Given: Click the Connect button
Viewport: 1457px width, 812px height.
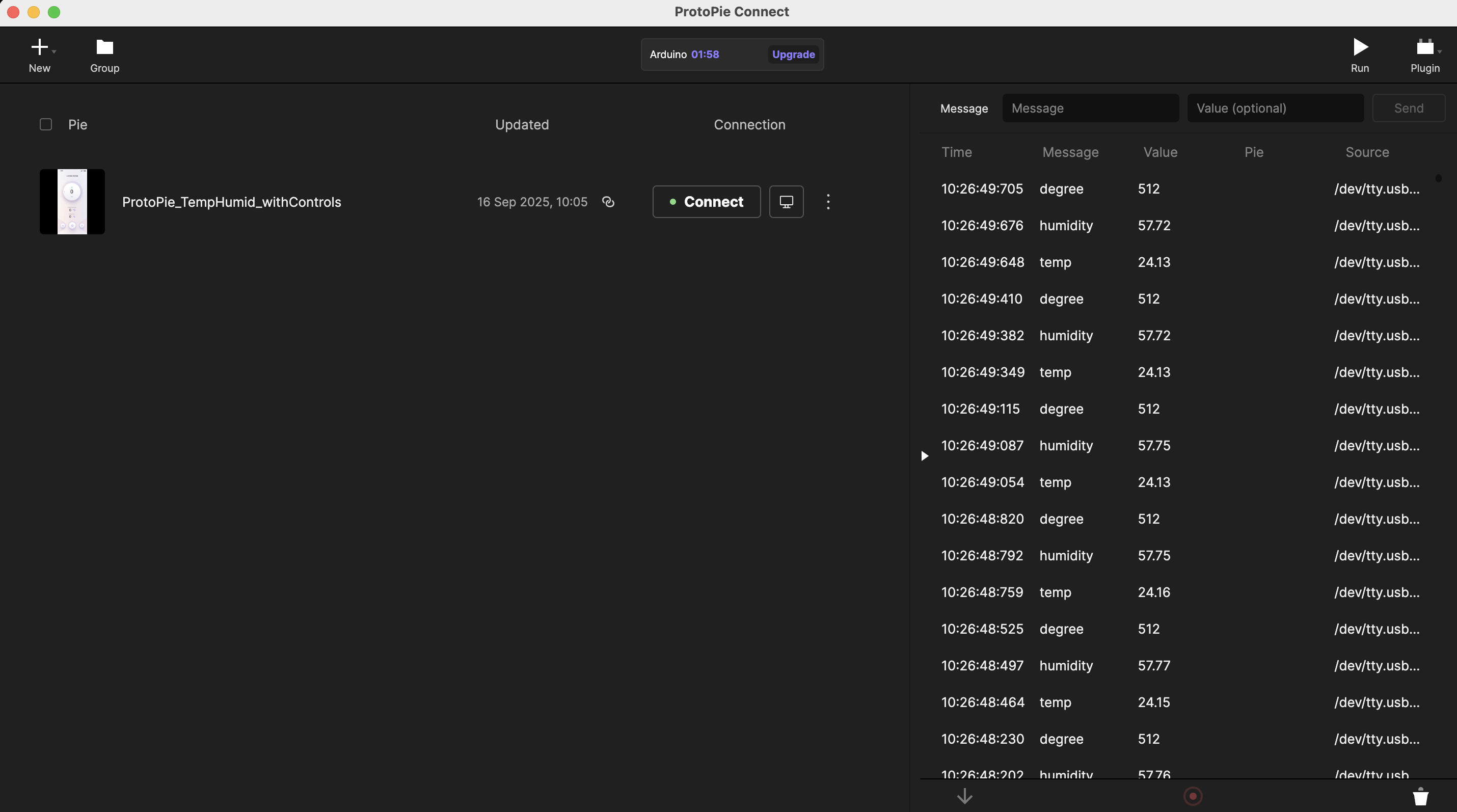Looking at the screenshot, I should click(706, 202).
